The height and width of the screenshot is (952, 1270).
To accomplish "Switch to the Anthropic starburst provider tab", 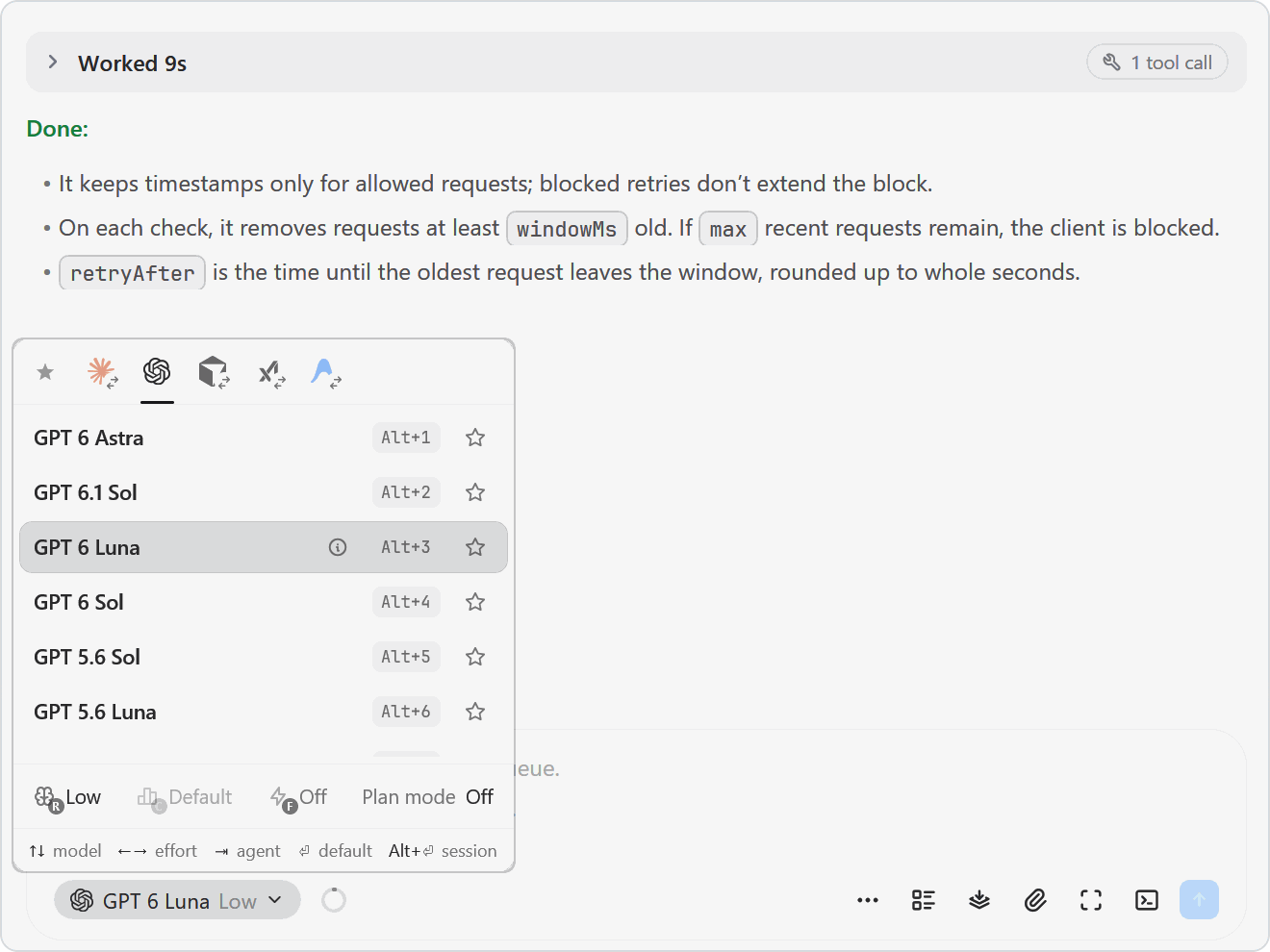I will (x=102, y=372).
